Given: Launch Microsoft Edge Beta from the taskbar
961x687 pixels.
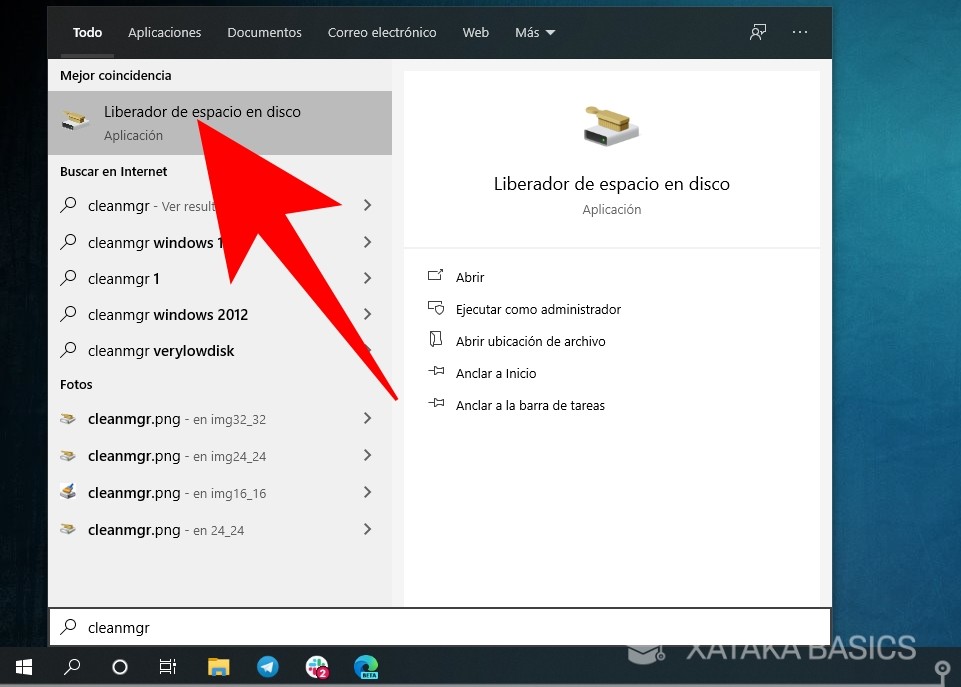Looking at the screenshot, I should click(366, 666).
